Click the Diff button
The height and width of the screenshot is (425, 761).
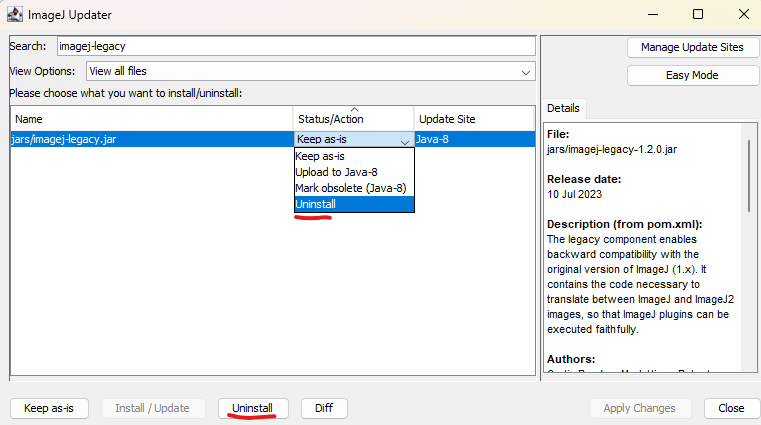click(x=324, y=408)
